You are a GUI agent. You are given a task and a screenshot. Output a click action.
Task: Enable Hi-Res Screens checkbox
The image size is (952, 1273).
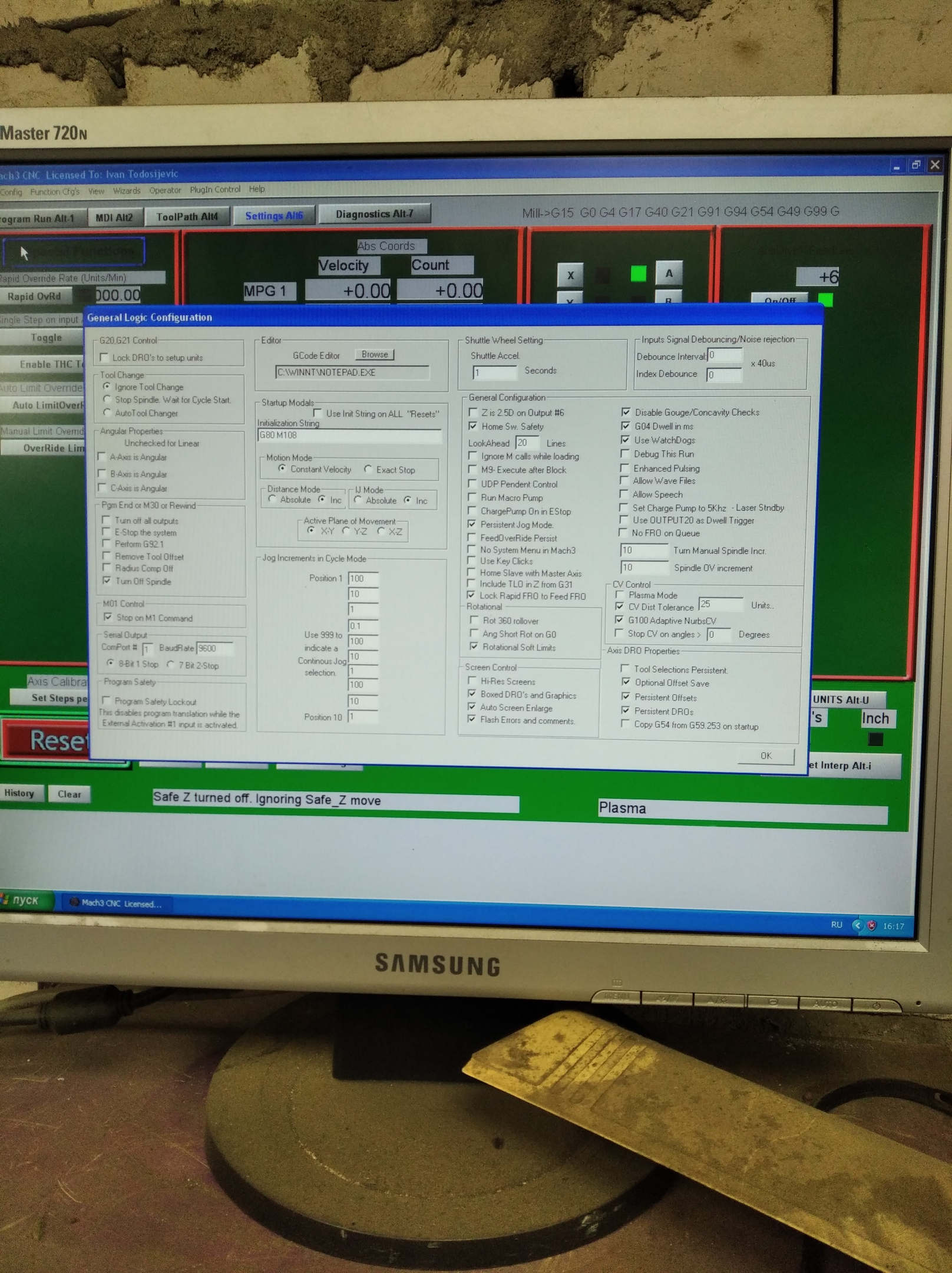[472, 681]
